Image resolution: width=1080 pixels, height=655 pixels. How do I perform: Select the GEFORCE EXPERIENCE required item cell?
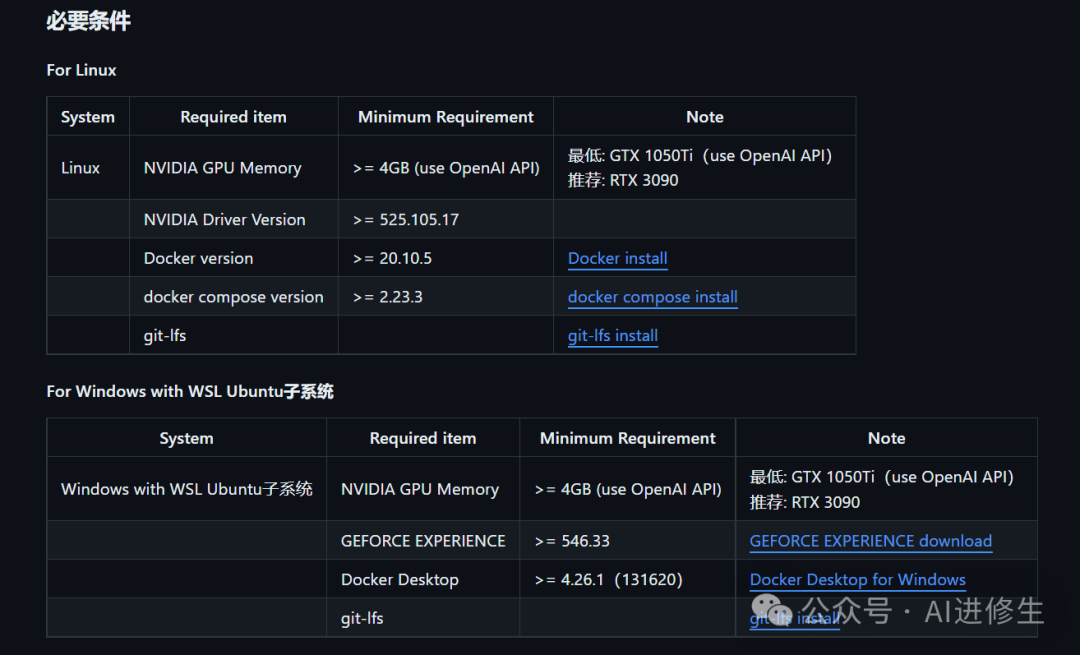pyautogui.click(x=423, y=541)
